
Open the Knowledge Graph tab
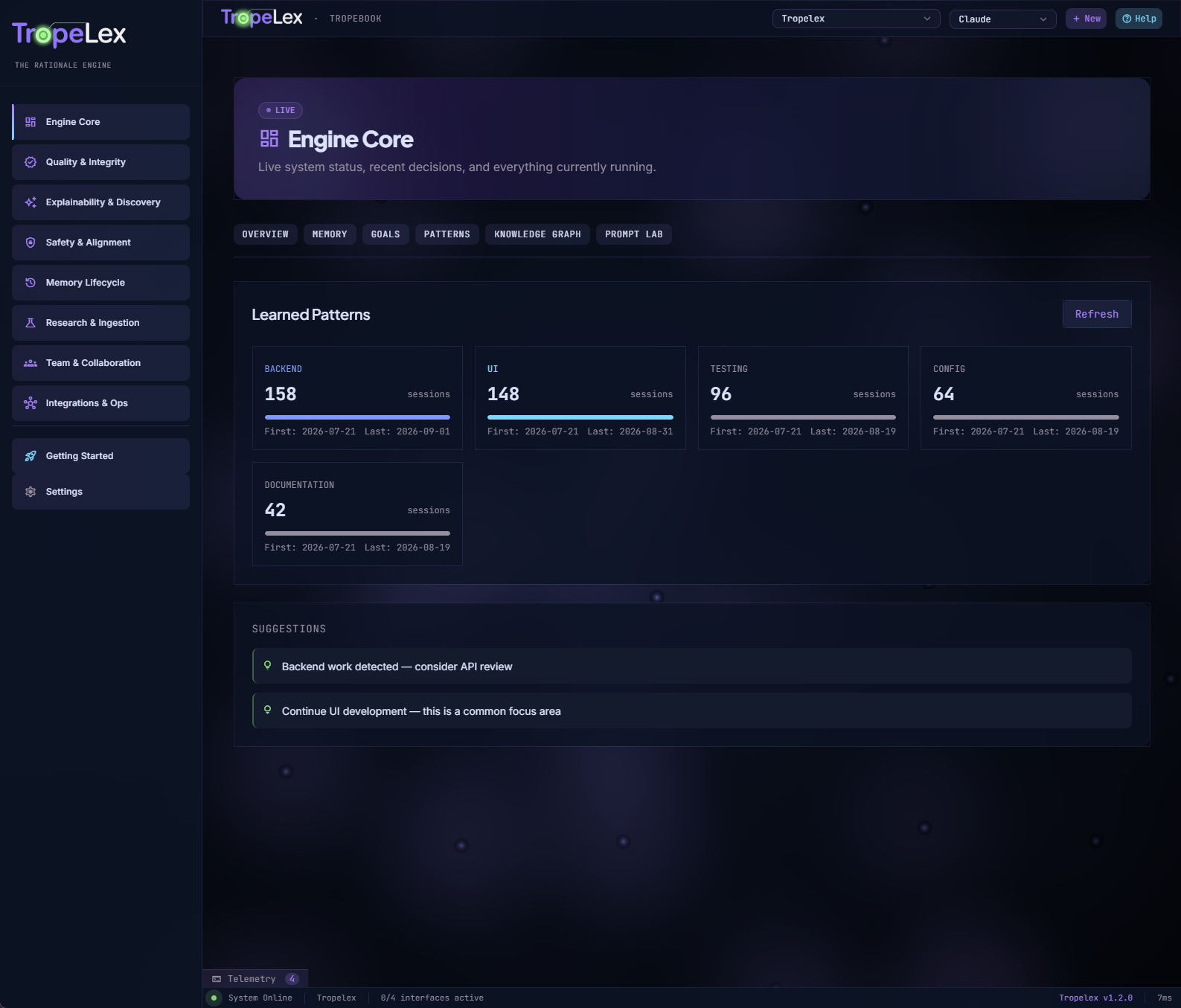538,234
